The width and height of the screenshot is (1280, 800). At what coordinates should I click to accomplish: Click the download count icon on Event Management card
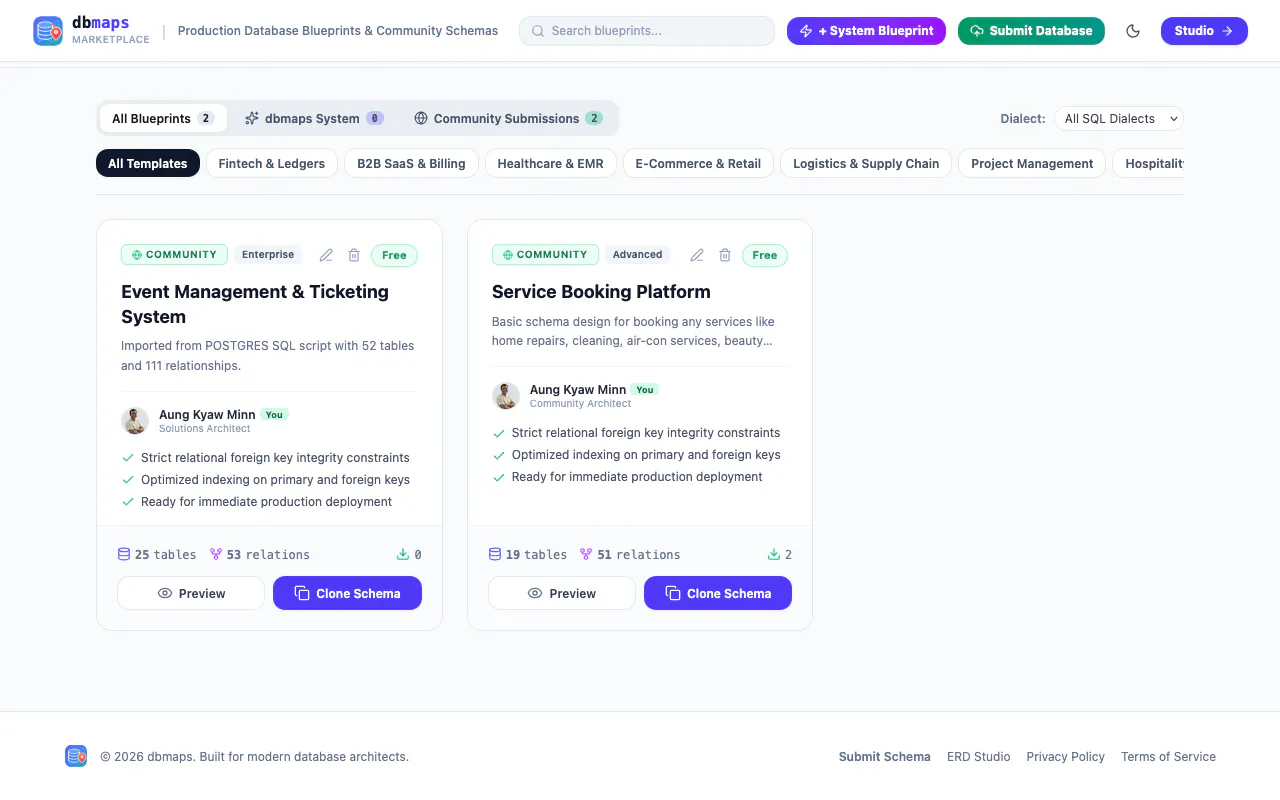[403, 554]
